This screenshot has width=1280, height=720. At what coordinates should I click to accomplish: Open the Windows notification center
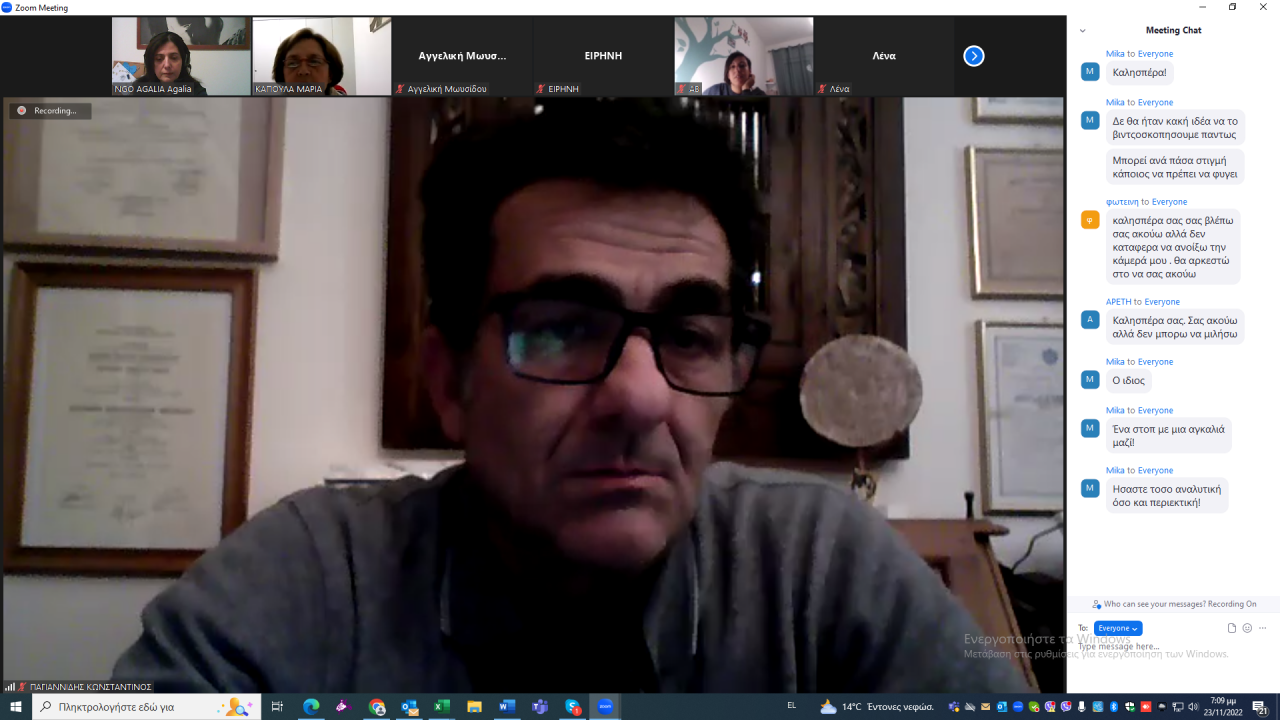tap(1260, 707)
